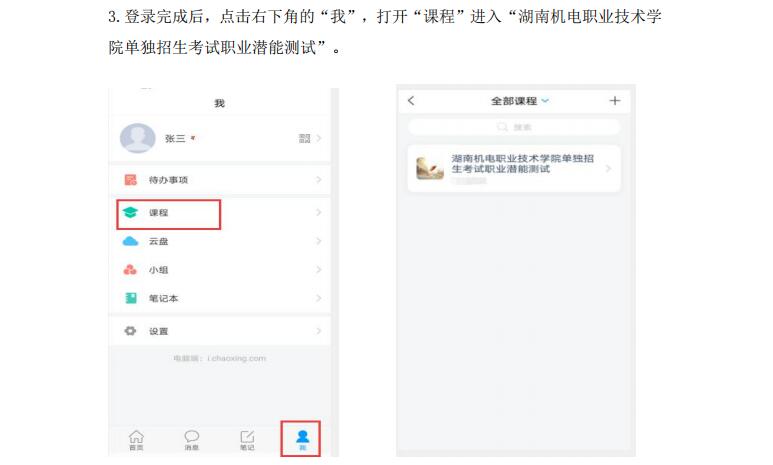773x465 pixels.
Task: Switch to the 消息 messages tab
Action: click(x=192, y=440)
